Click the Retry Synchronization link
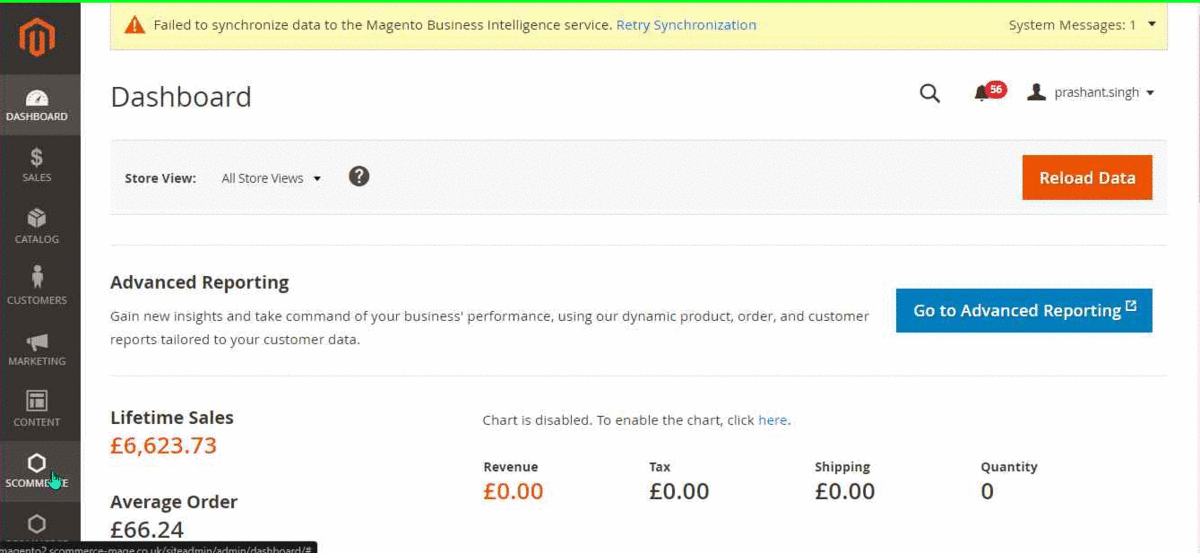 click(x=686, y=25)
